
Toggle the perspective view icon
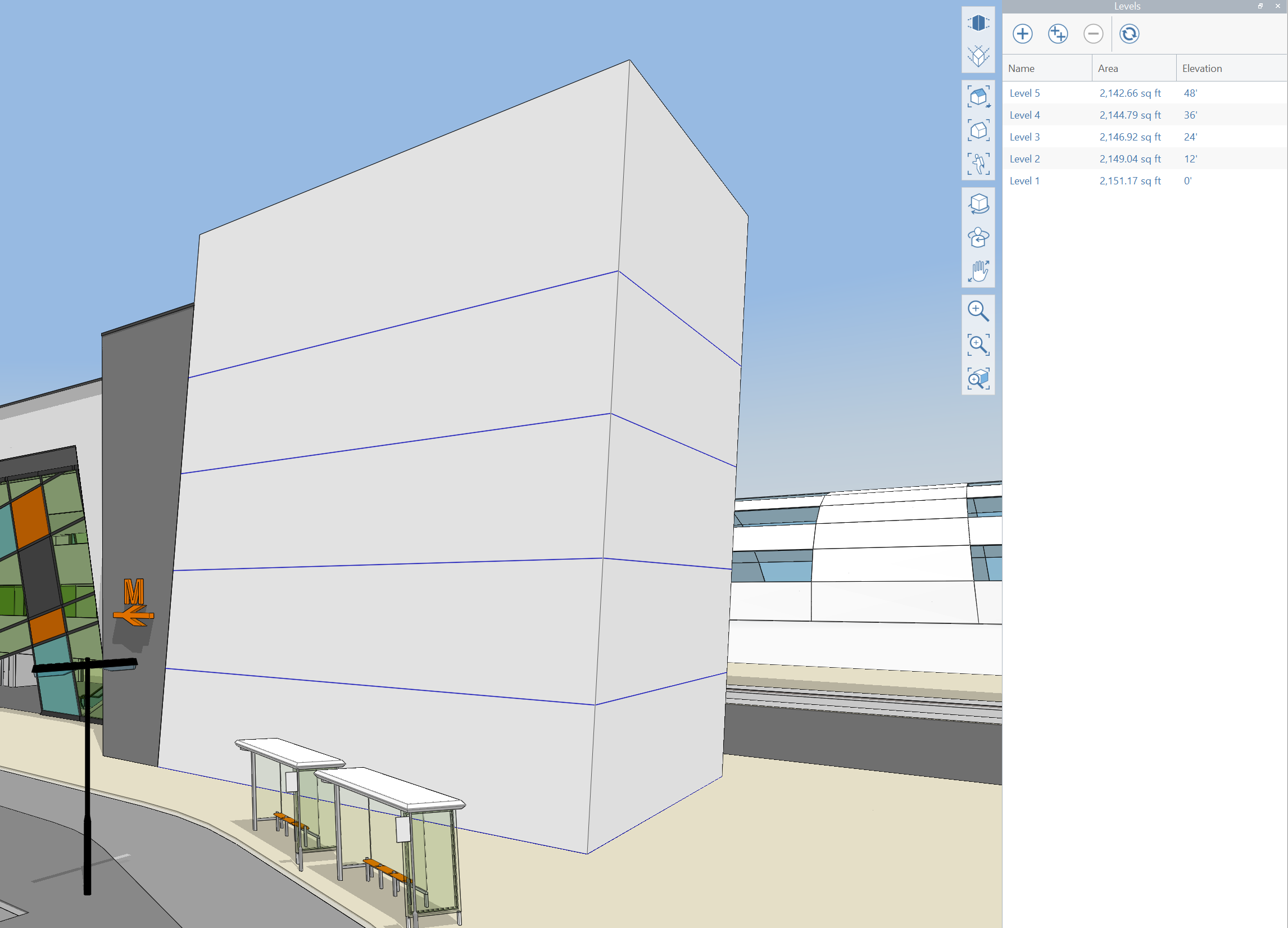pos(978,22)
